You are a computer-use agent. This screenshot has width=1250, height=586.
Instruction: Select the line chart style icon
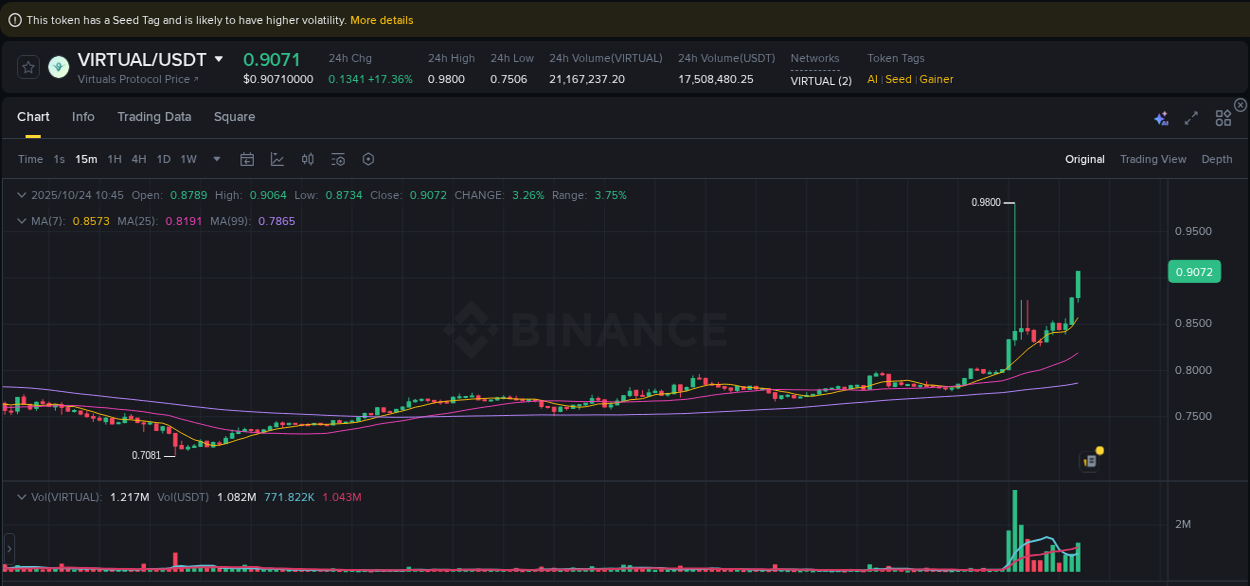[277, 159]
